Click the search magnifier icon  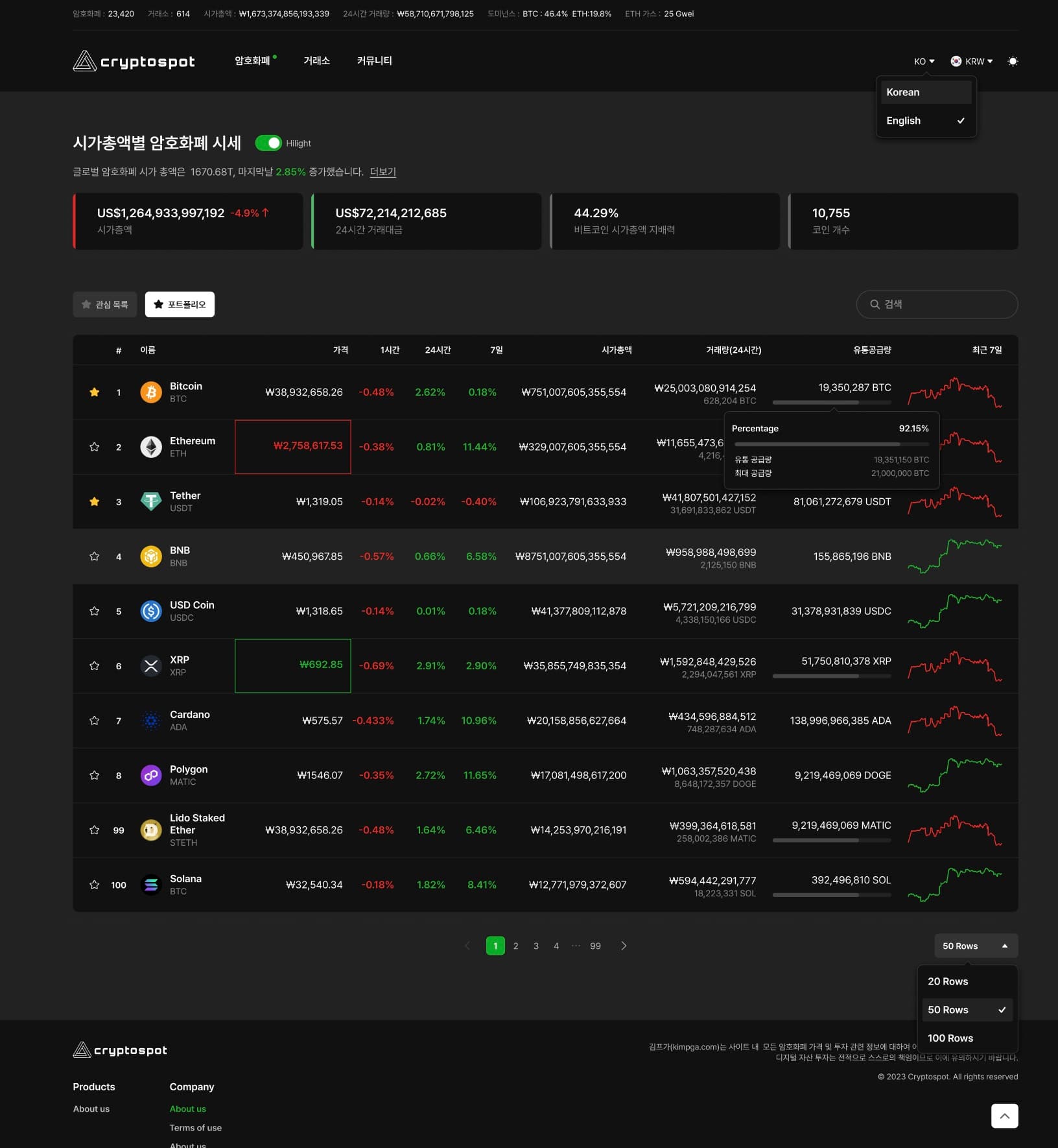coord(875,304)
